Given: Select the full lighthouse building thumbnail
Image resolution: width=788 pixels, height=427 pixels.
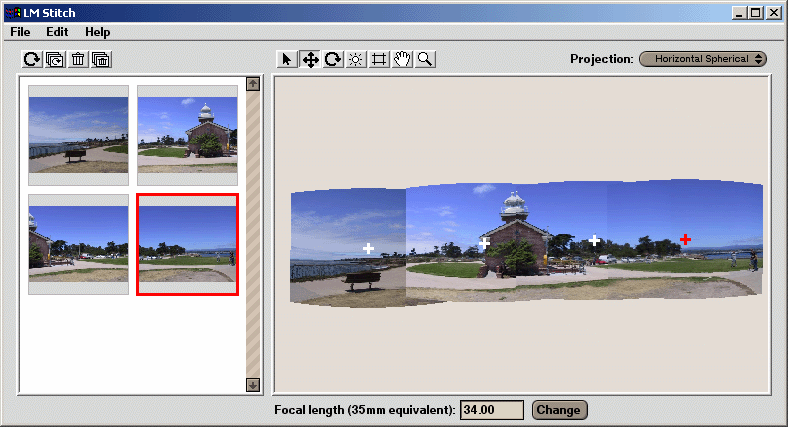Looking at the screenshot, I should coord(187,135).
